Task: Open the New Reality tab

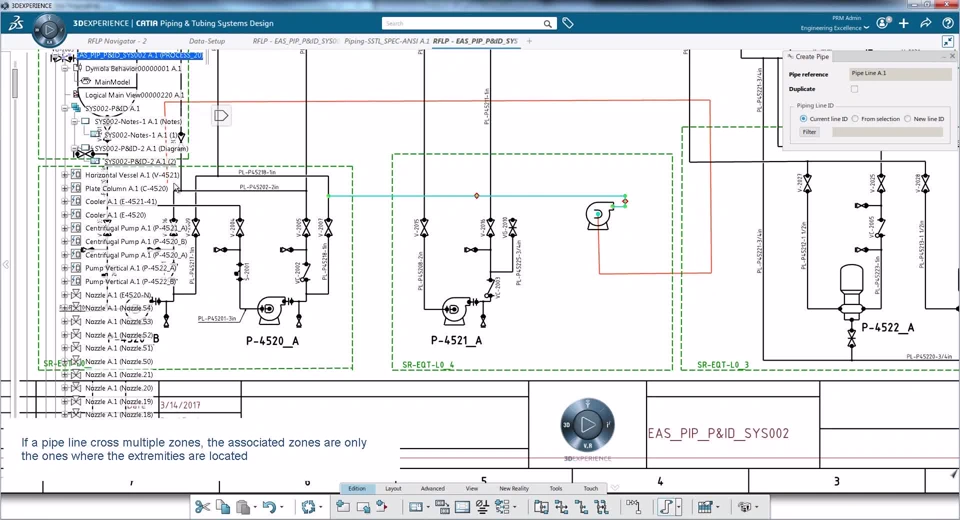Action: pyautogui.click(x=514, y=488)
